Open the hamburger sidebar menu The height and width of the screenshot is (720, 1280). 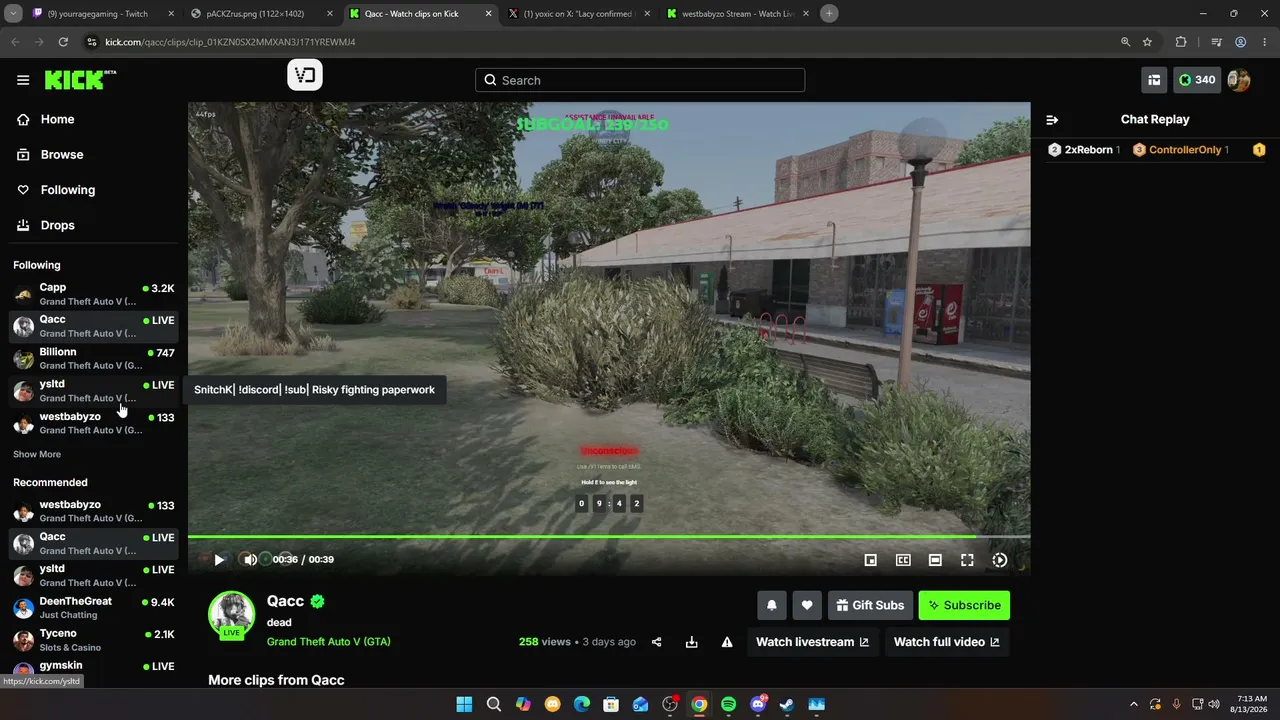pos(23,80)
